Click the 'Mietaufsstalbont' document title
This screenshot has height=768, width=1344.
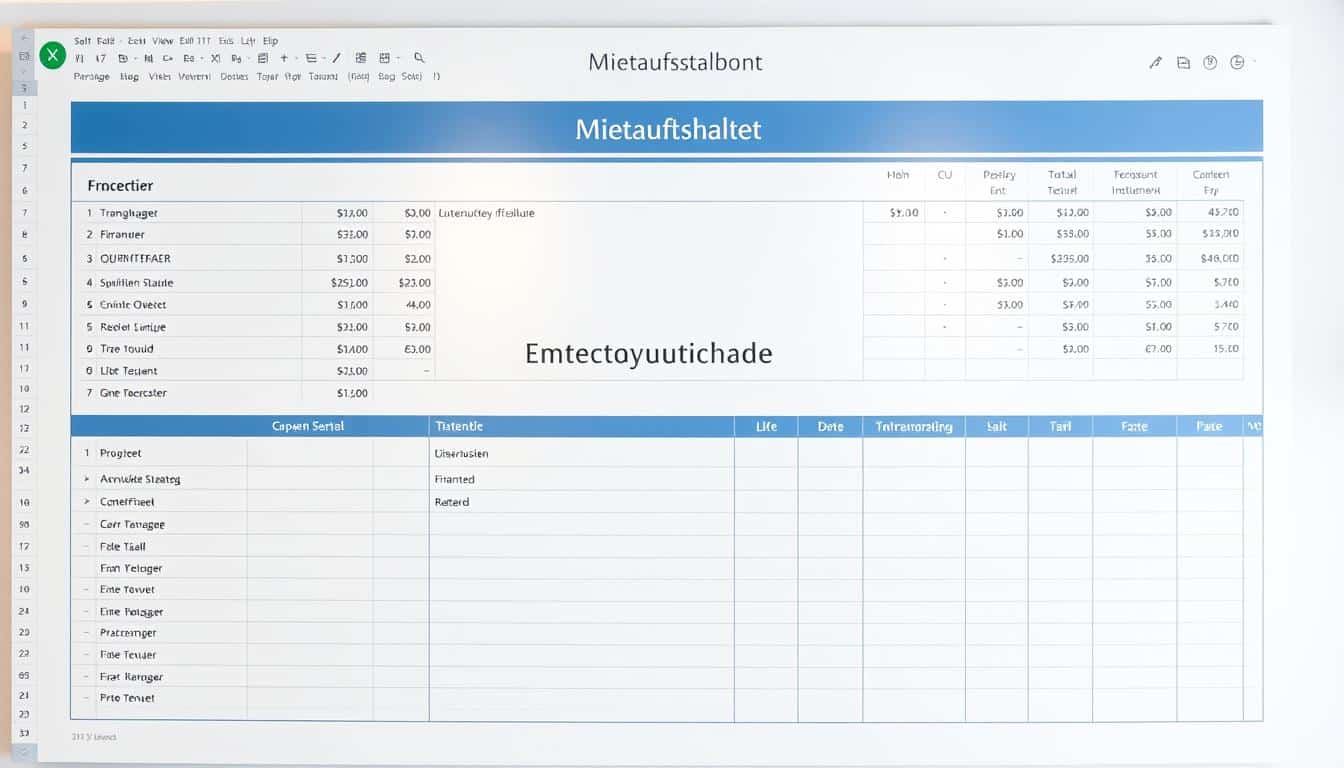tap(675, 62)
